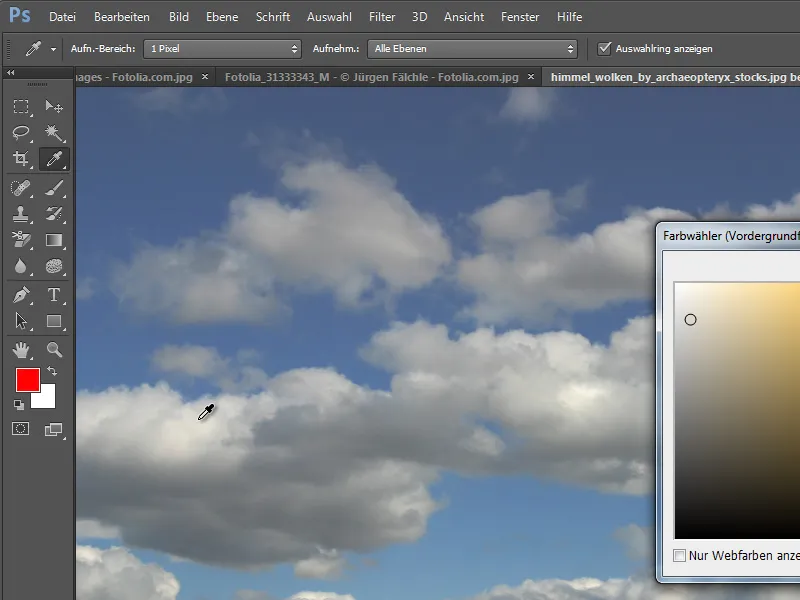The image size is (800, 600).
Task: Select the Rectangular Marquee tool
Action: tap(21, 106)
